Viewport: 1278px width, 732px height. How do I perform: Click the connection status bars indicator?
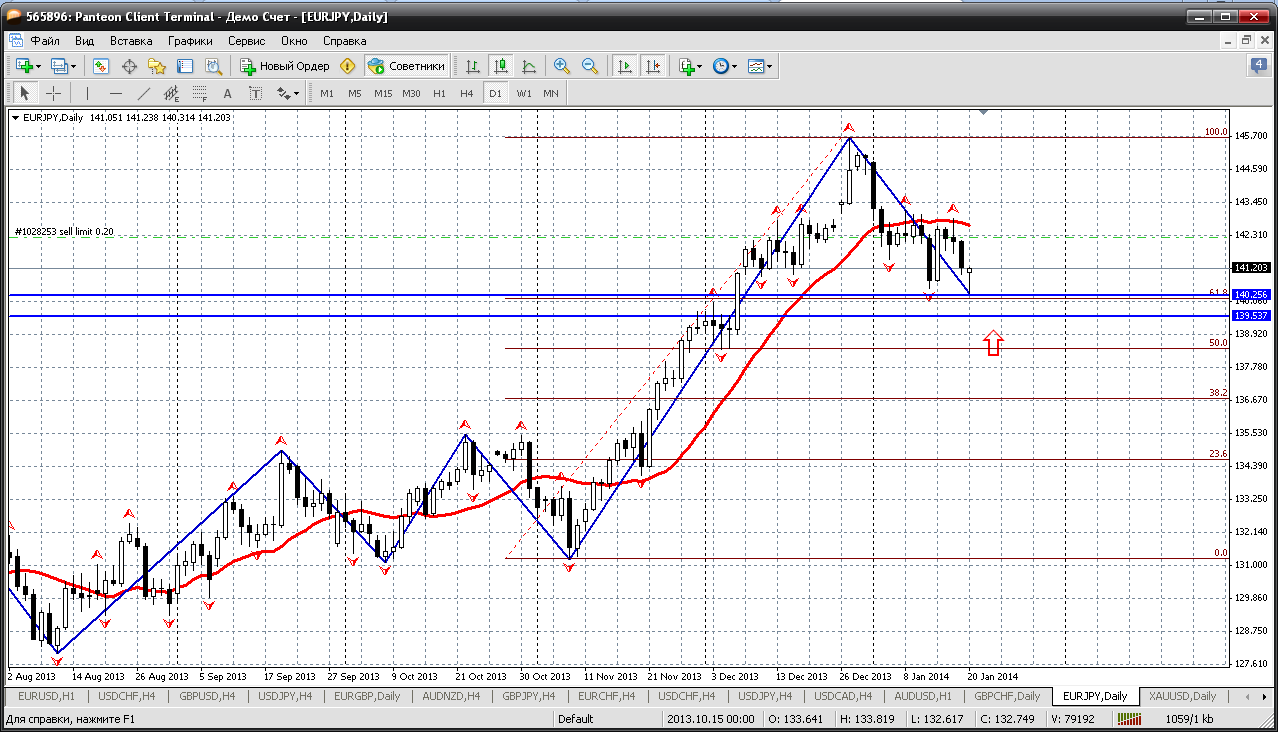coord(1129,719)
